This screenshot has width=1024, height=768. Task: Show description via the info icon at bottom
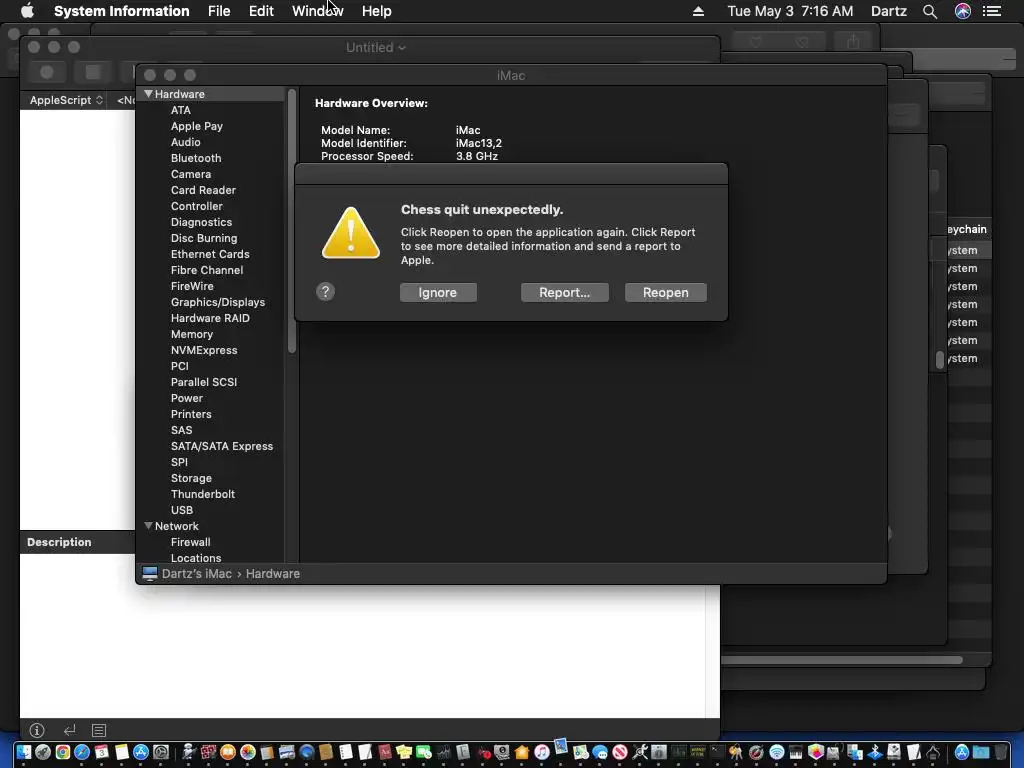tap(37, 730)
